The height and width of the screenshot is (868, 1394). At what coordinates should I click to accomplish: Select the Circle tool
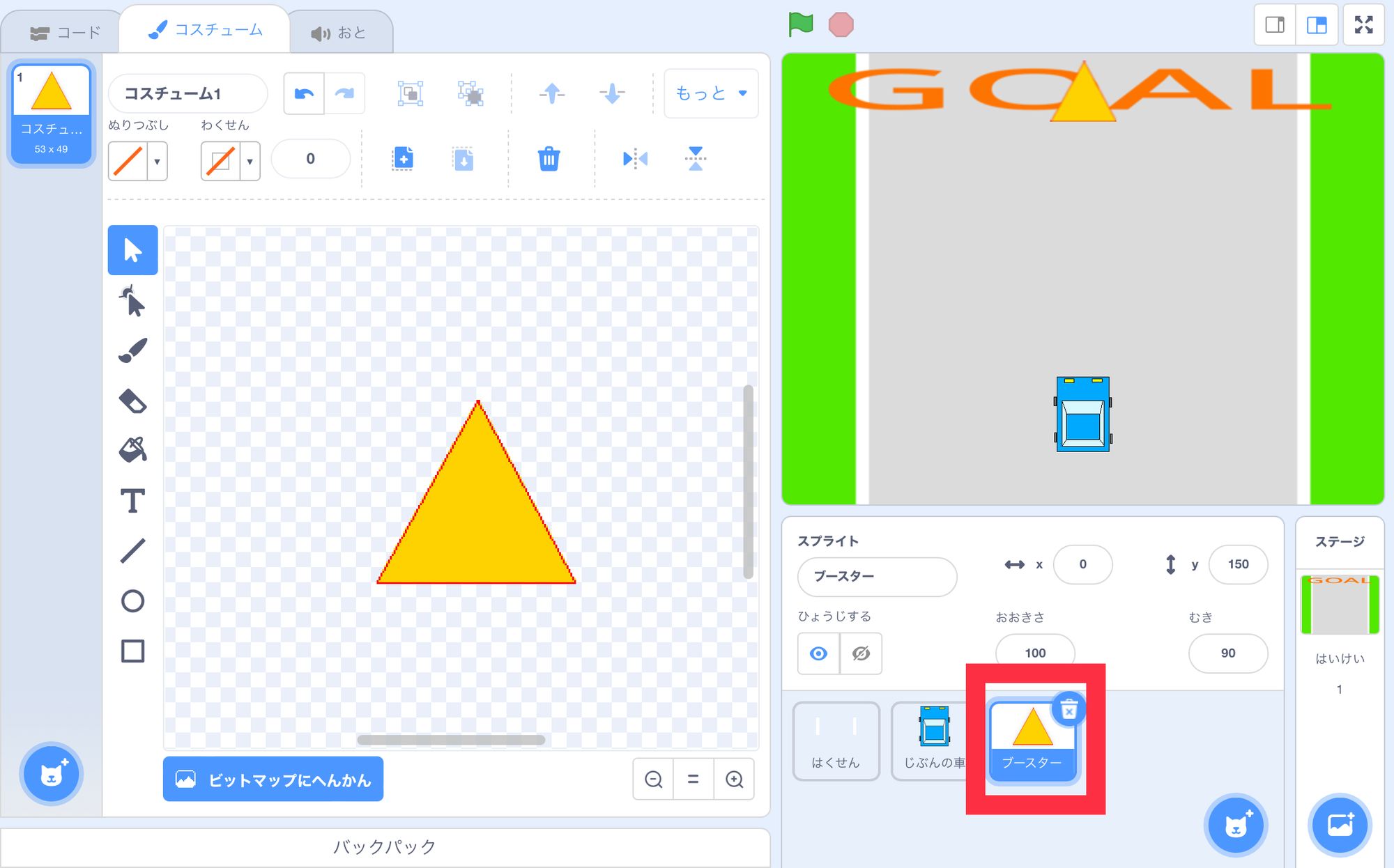tap(132, 600)
